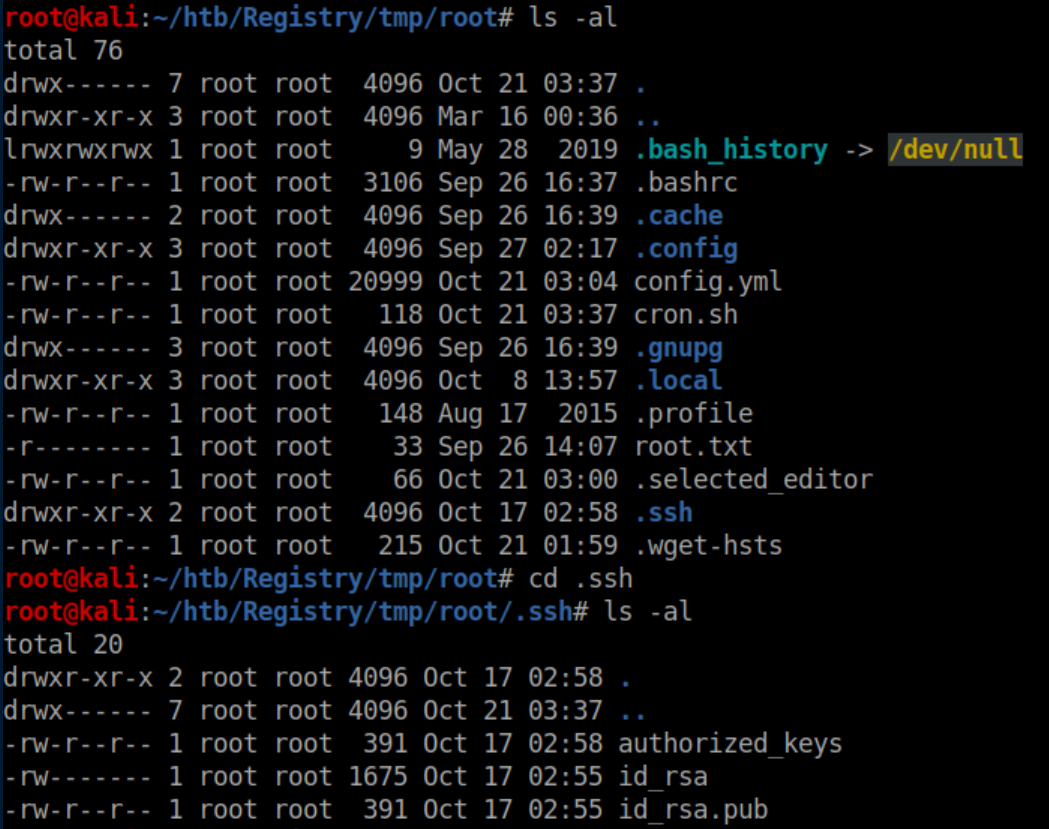Image resolution: width=1049 pixels, height=829 pixels.
Task: Click the .selected_editor file entry
Action: [x=753, y=480]
